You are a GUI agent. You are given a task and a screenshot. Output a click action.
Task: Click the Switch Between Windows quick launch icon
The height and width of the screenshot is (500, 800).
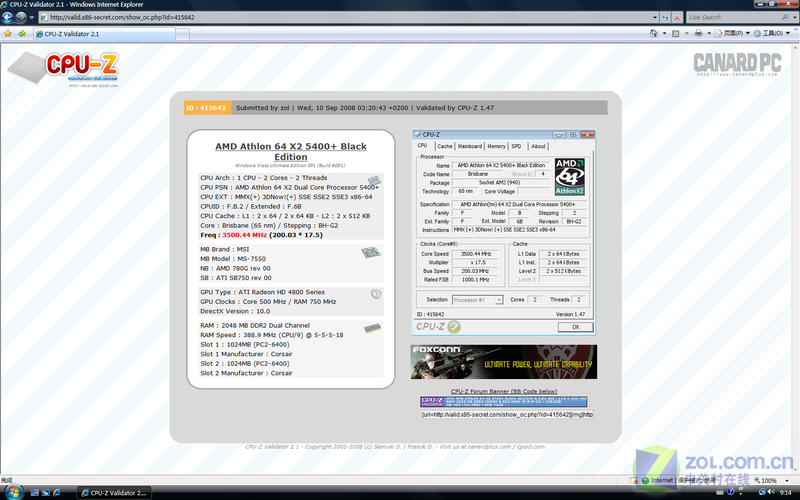45,493
